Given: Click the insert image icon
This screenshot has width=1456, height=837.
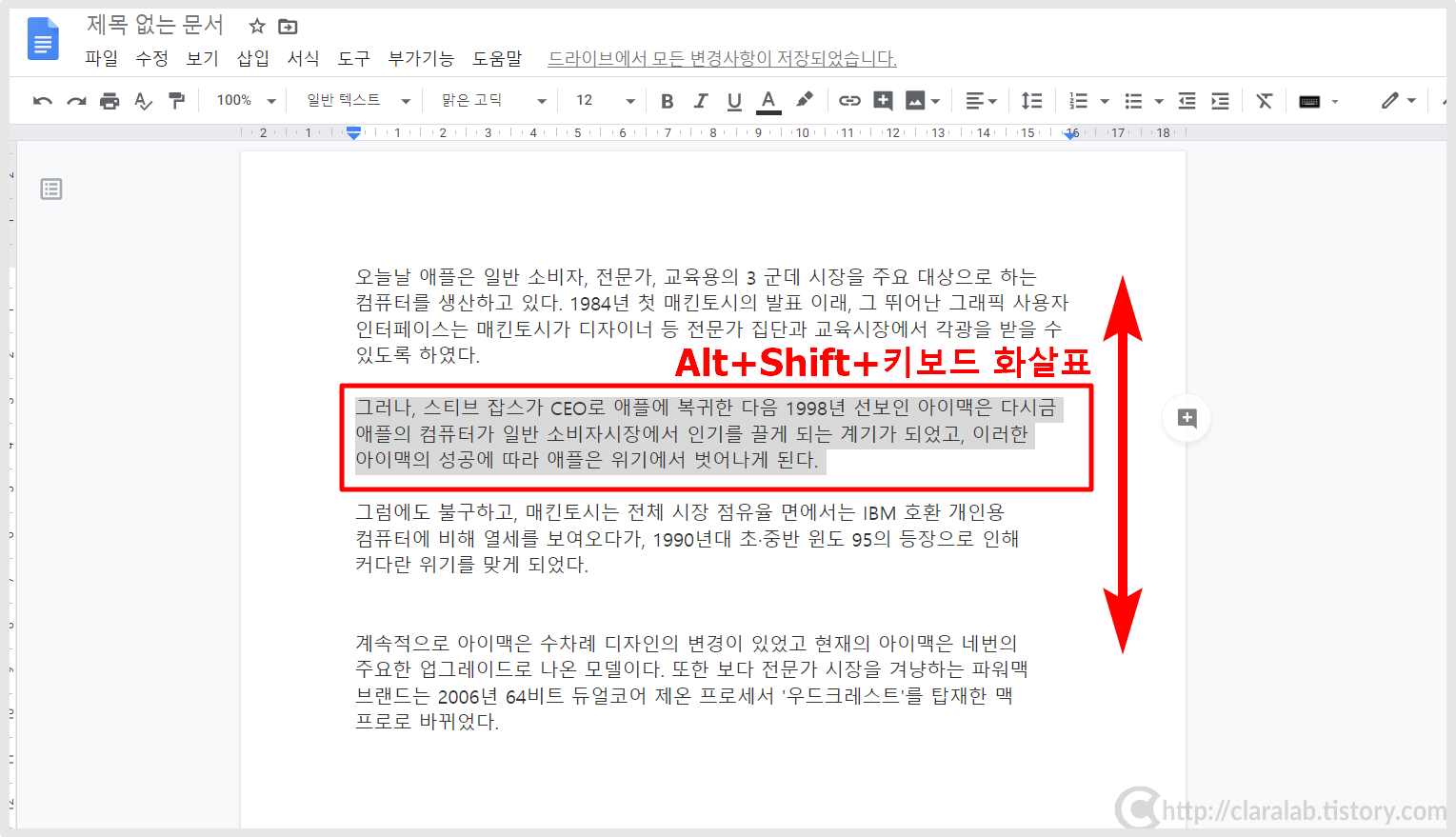Looking at the screenshot, I should [915, 101].
